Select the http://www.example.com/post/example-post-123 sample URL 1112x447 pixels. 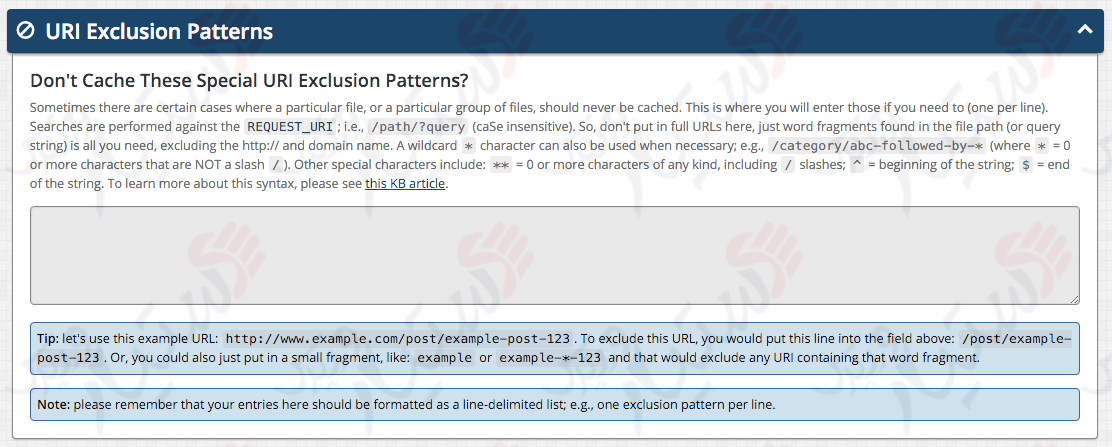coord(399,338)
